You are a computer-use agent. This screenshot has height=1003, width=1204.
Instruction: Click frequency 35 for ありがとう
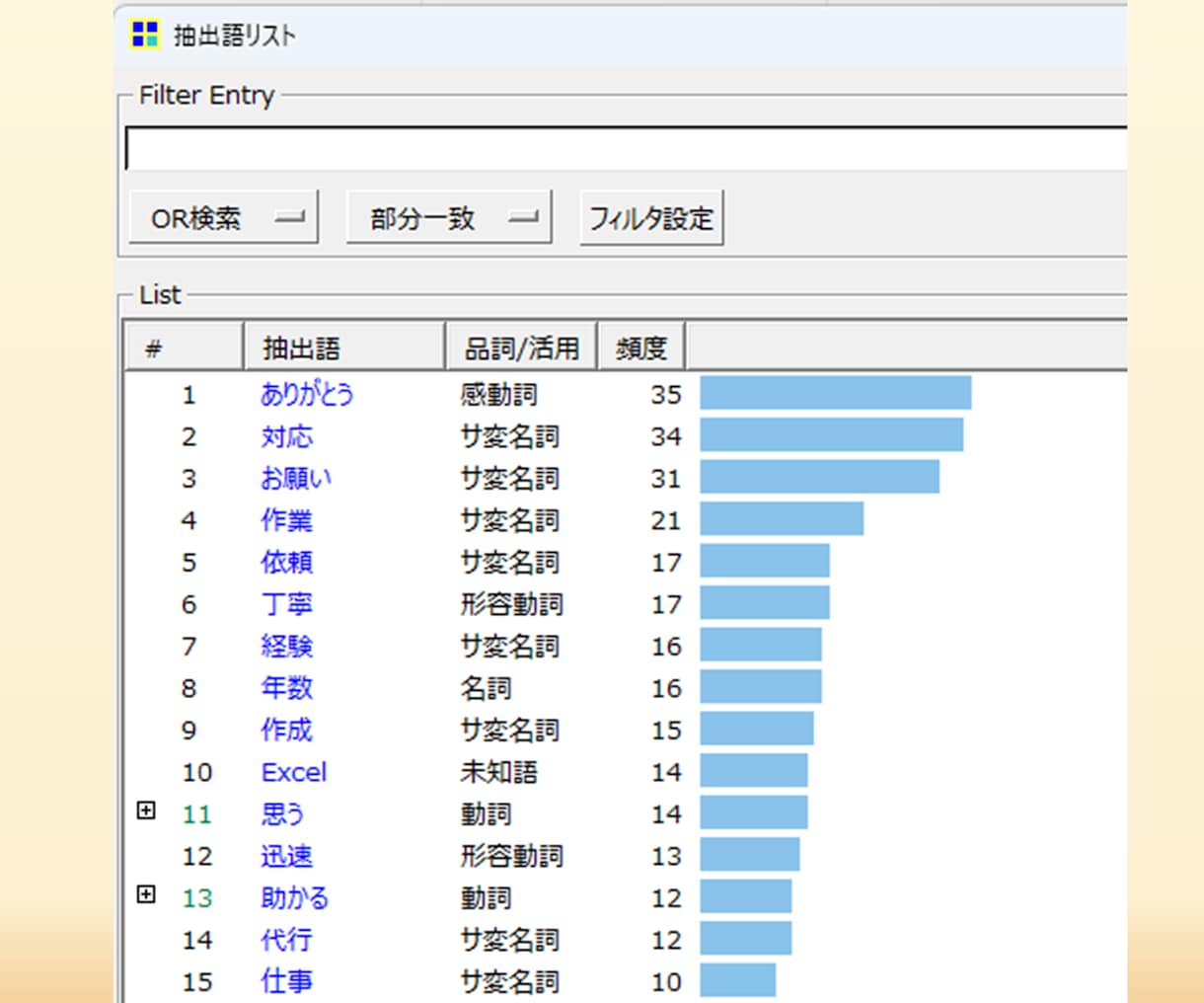[666, 395]
